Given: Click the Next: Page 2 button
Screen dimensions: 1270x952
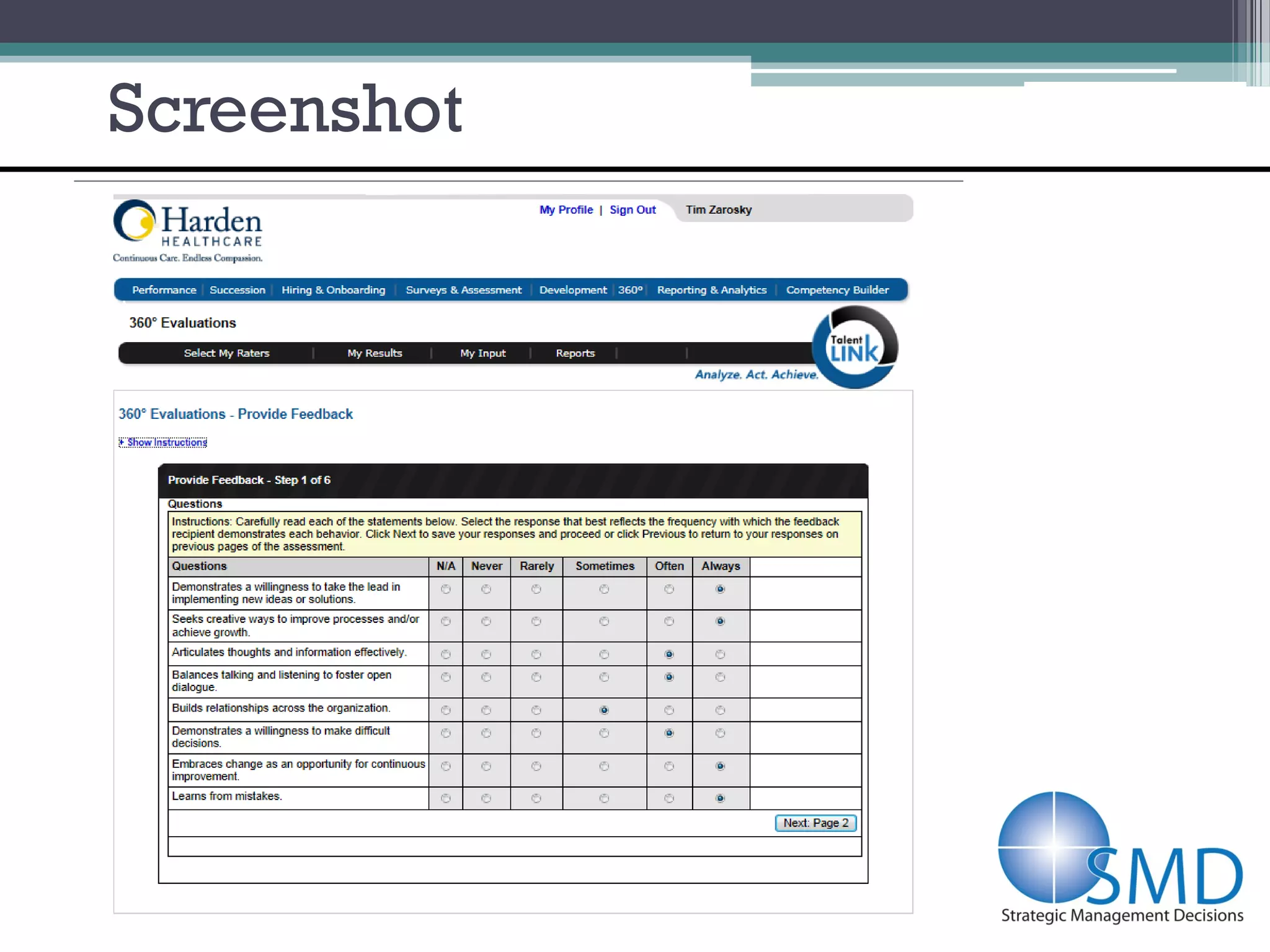Looking at the screenshot, I should click(815, 822).
